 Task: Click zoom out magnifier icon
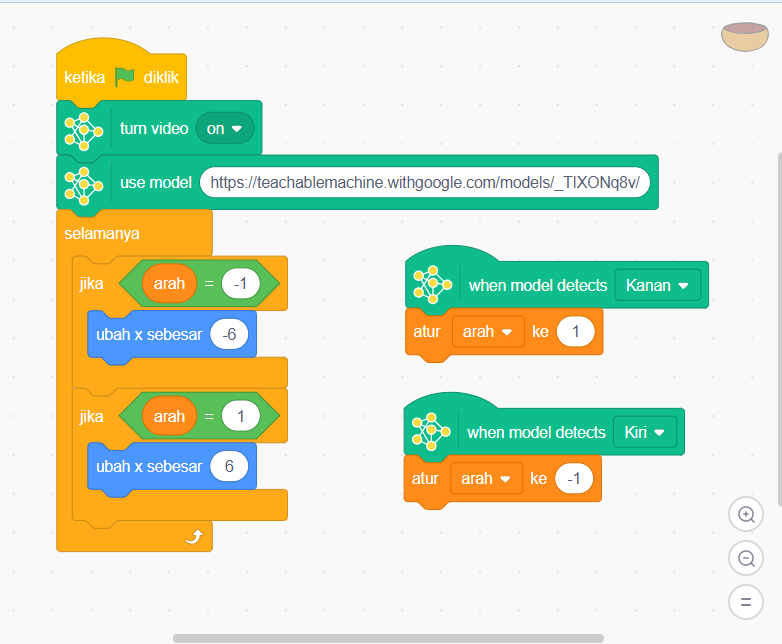point(745,558)
